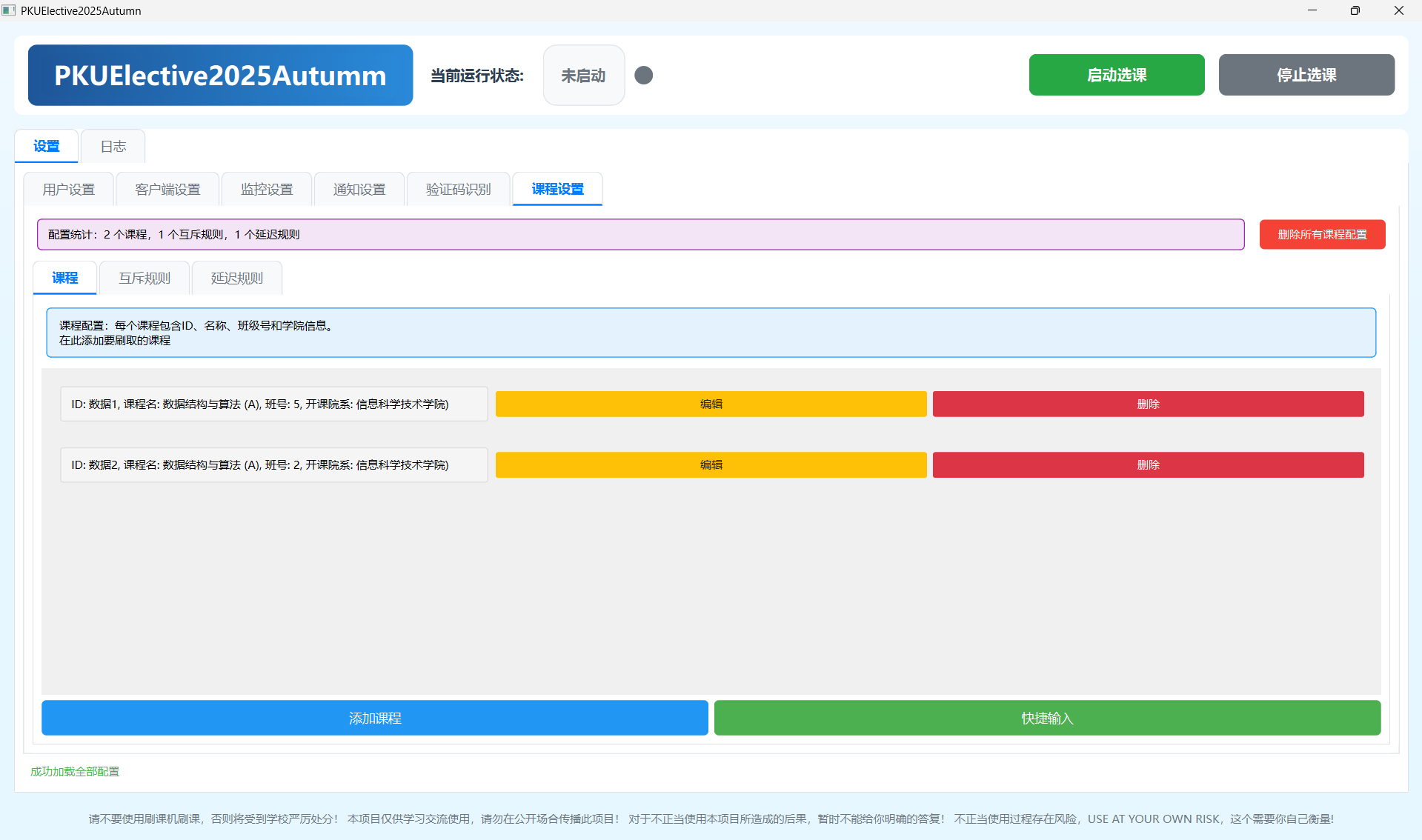Add a new course with 添加课程

[374, 718]
